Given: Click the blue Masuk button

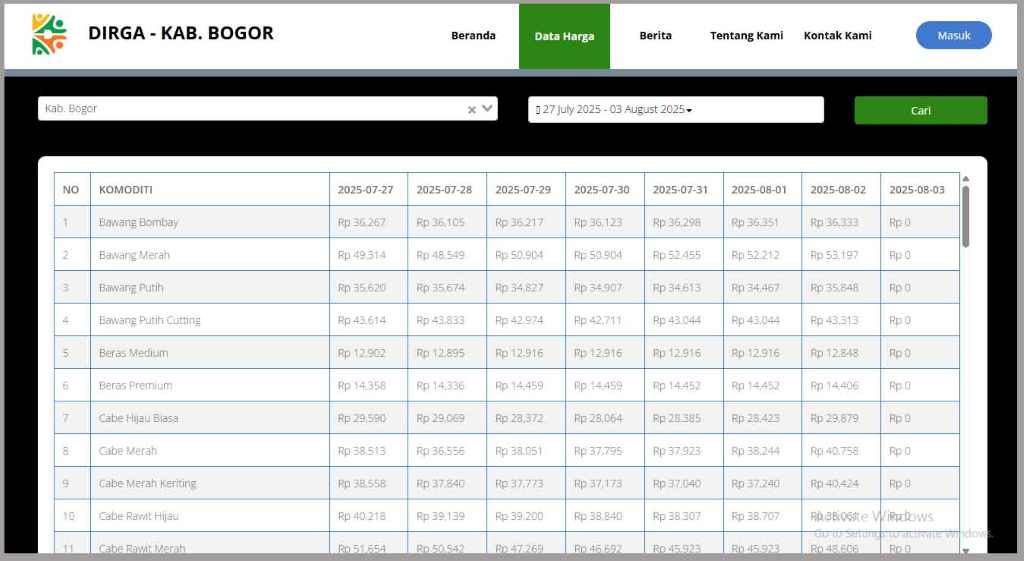Looking at the screenshot, I should pyautogui.click(x=953, y=35).
